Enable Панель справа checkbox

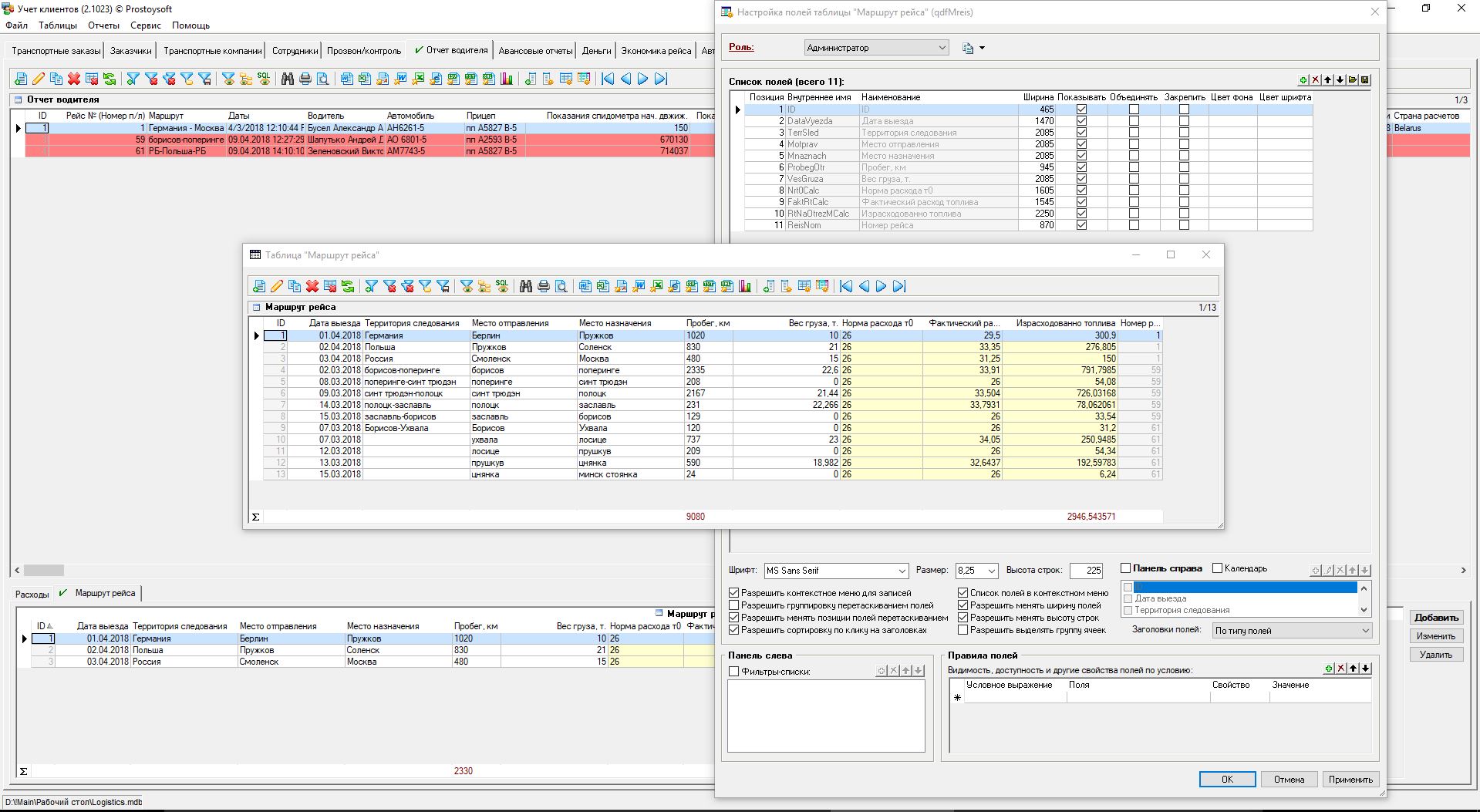1126,568
